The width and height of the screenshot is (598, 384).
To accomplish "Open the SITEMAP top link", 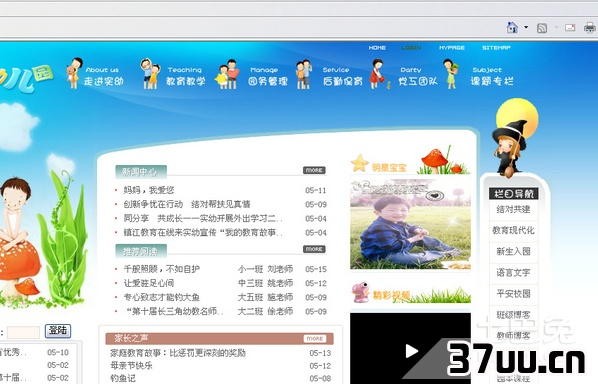I will 496,48.
